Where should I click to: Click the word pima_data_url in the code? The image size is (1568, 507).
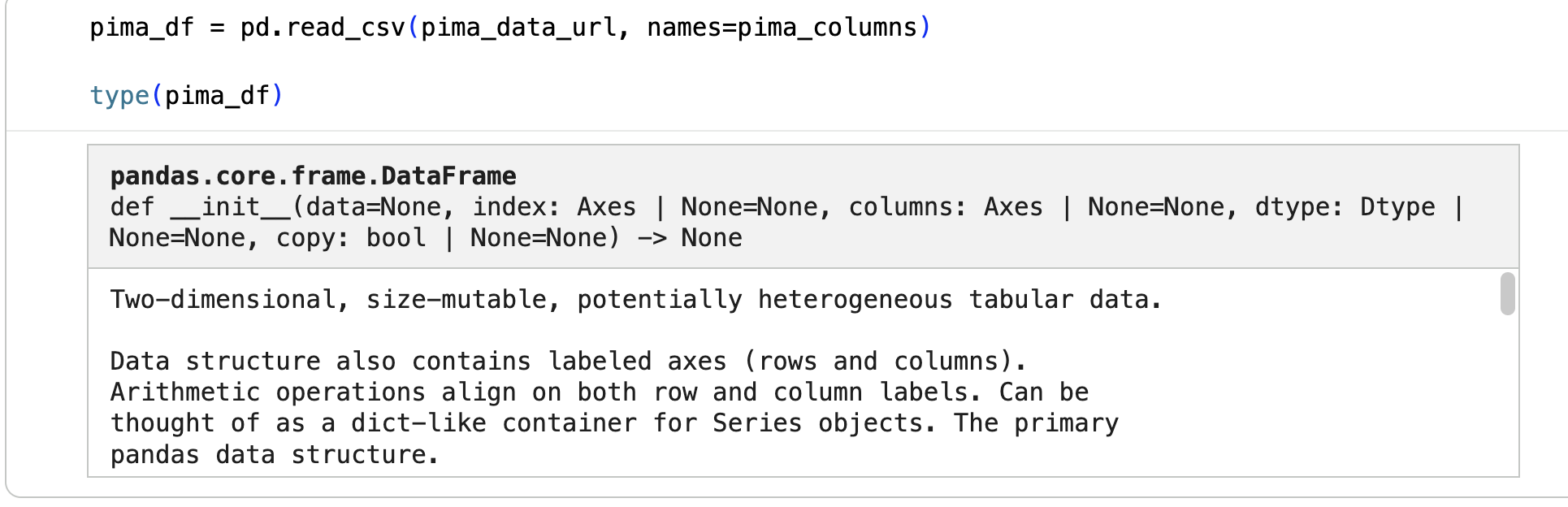518,28
